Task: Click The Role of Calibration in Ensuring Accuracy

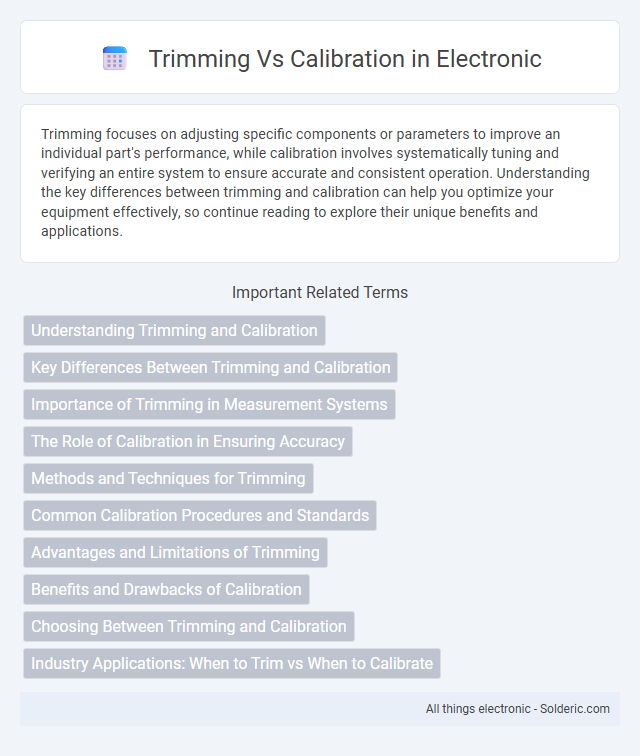Action: (188, 442)
